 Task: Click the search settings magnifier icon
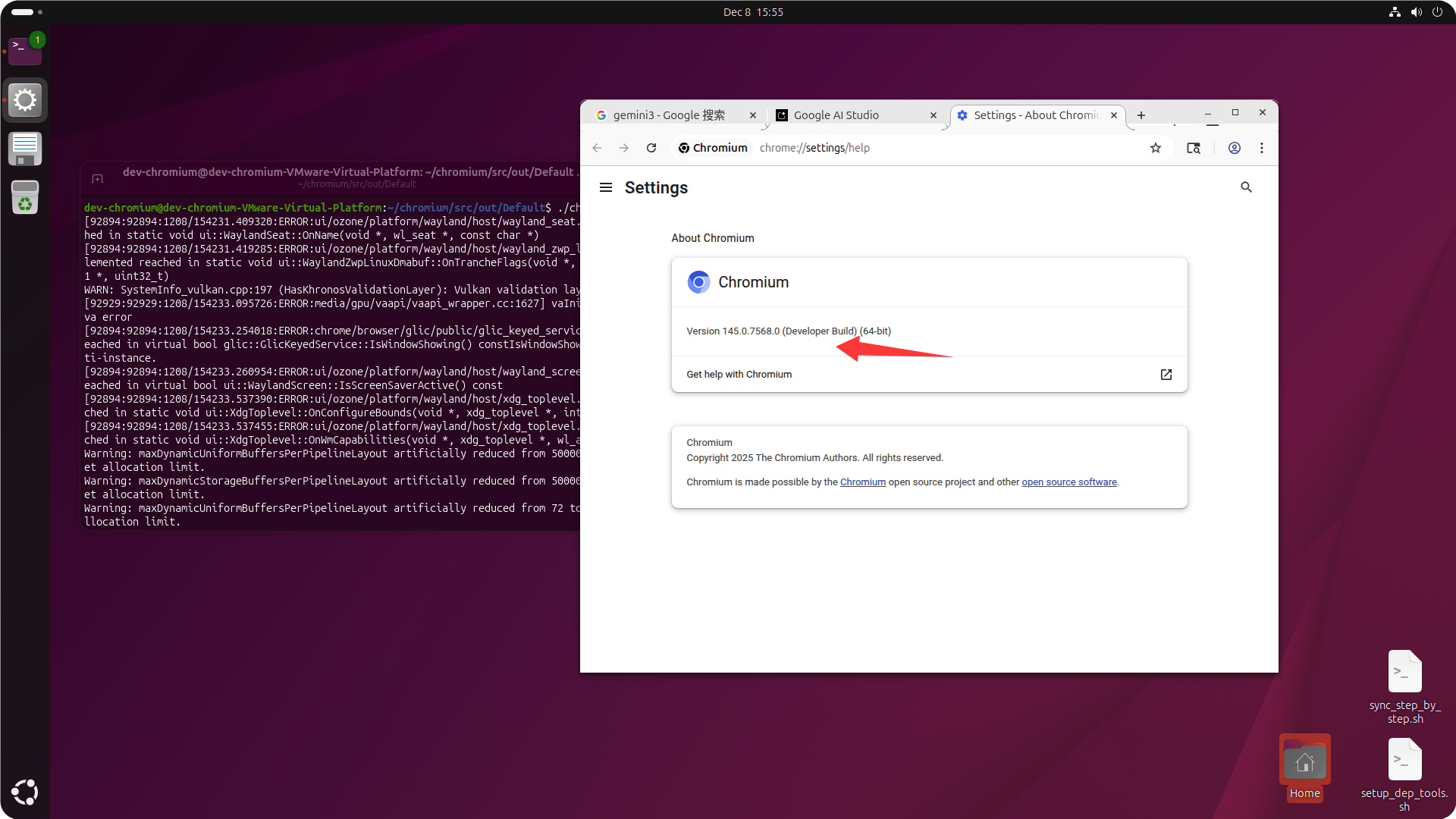1246,187
